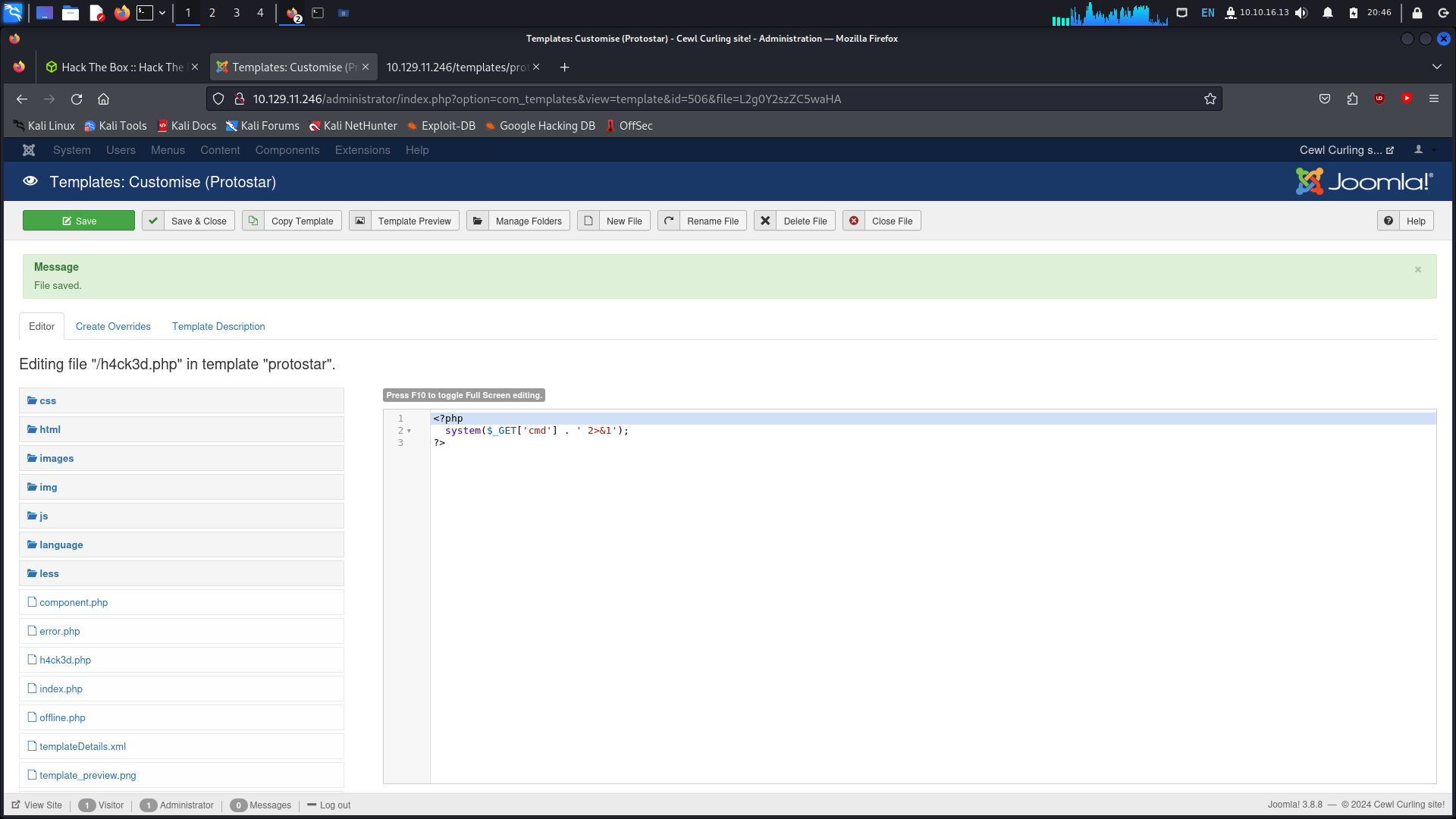Open the Components menu
The height and width of the screenshot is (819, 1456).
click(x=287, y=150)
